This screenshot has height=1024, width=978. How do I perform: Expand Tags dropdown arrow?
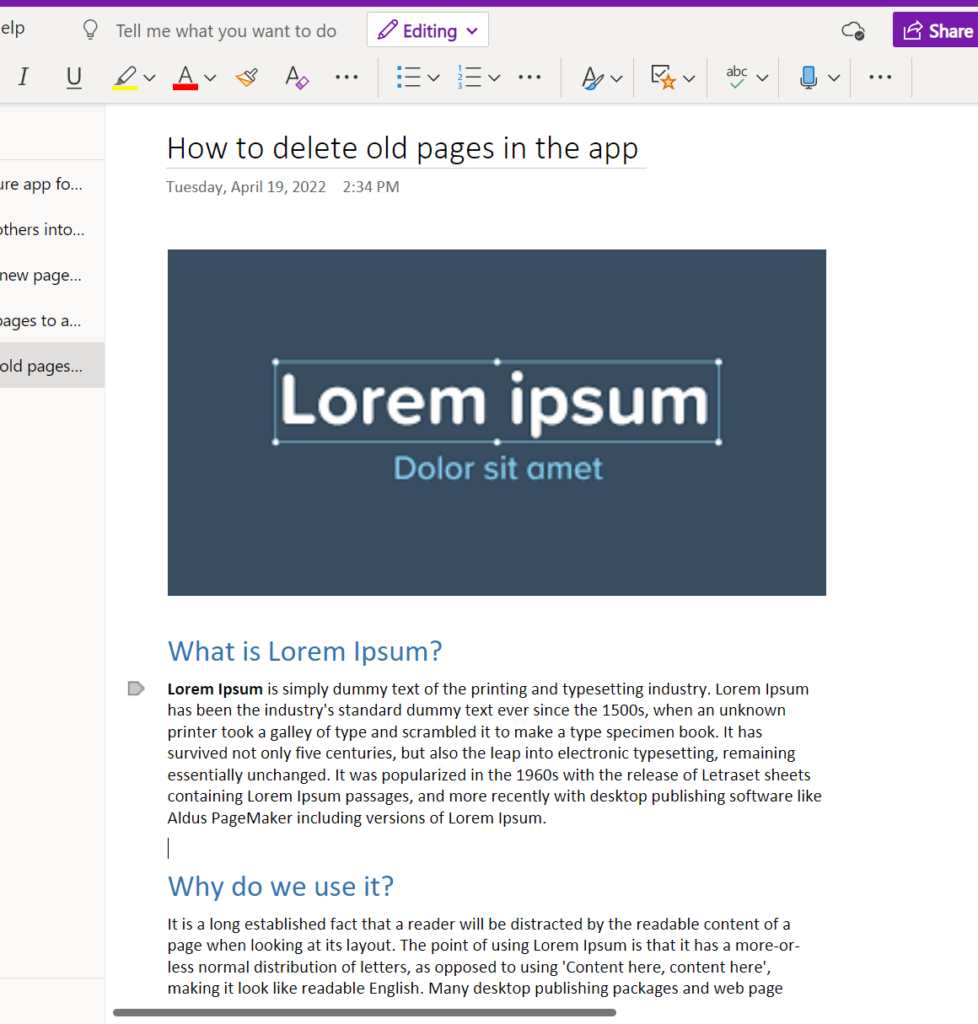click(x=689, y=78)
